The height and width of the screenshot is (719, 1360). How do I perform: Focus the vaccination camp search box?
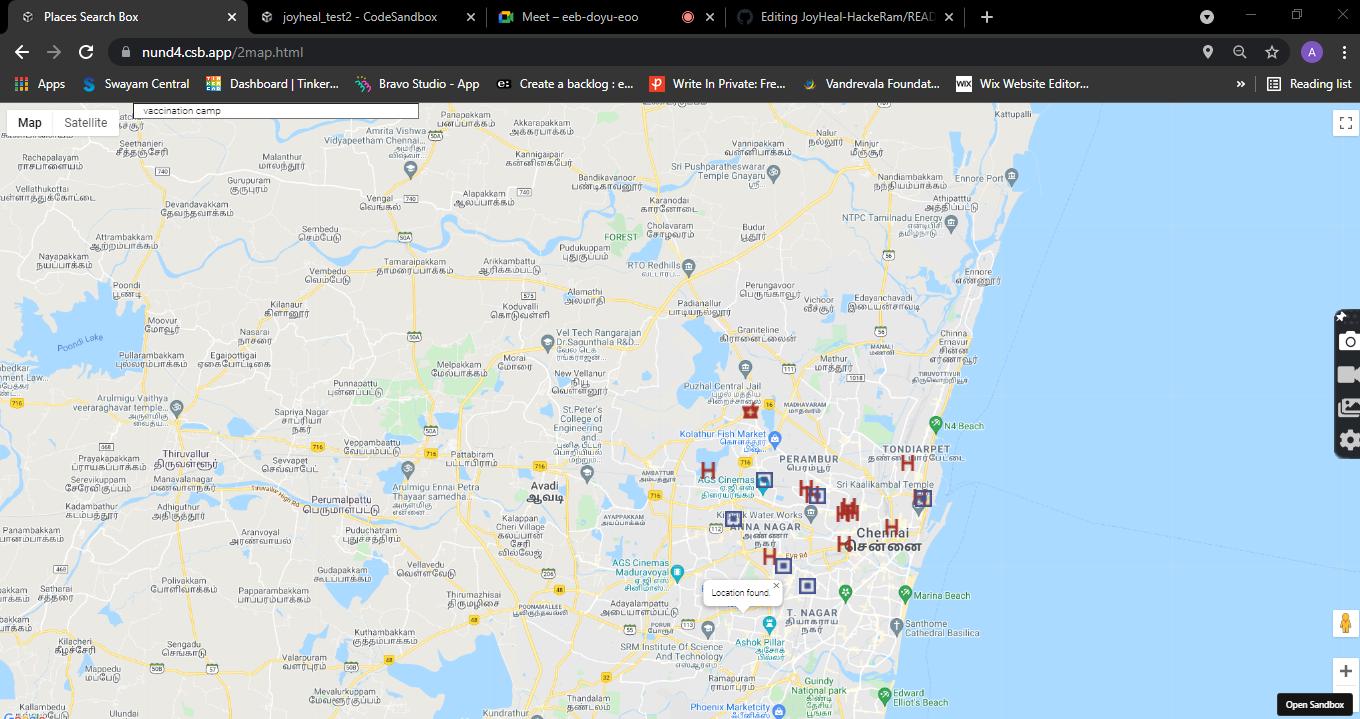(276, 111)
